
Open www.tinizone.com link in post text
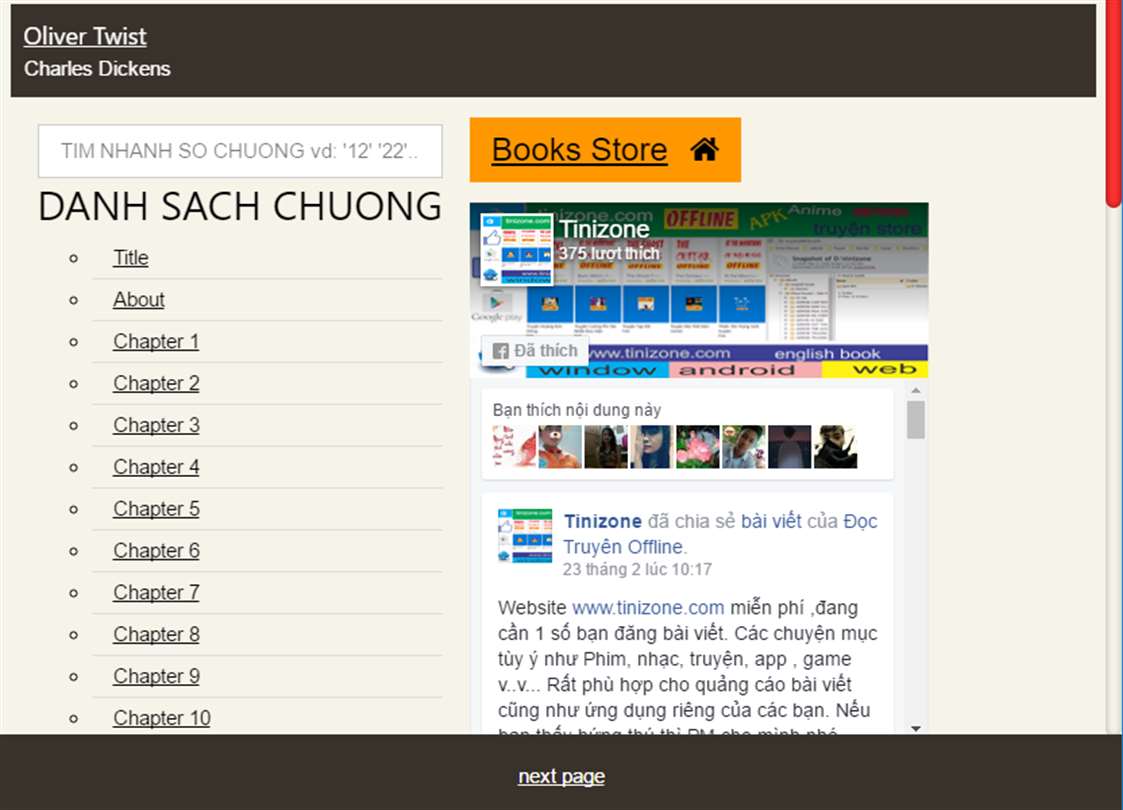coord(648,608)
